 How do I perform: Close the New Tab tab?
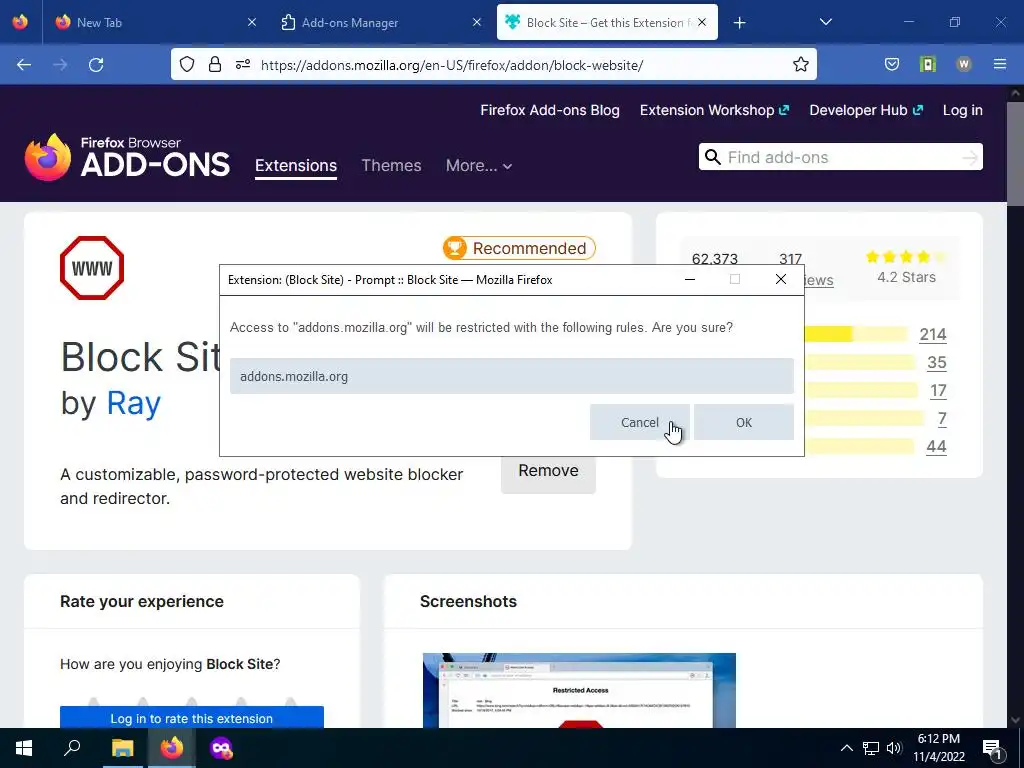coord(252,22)
